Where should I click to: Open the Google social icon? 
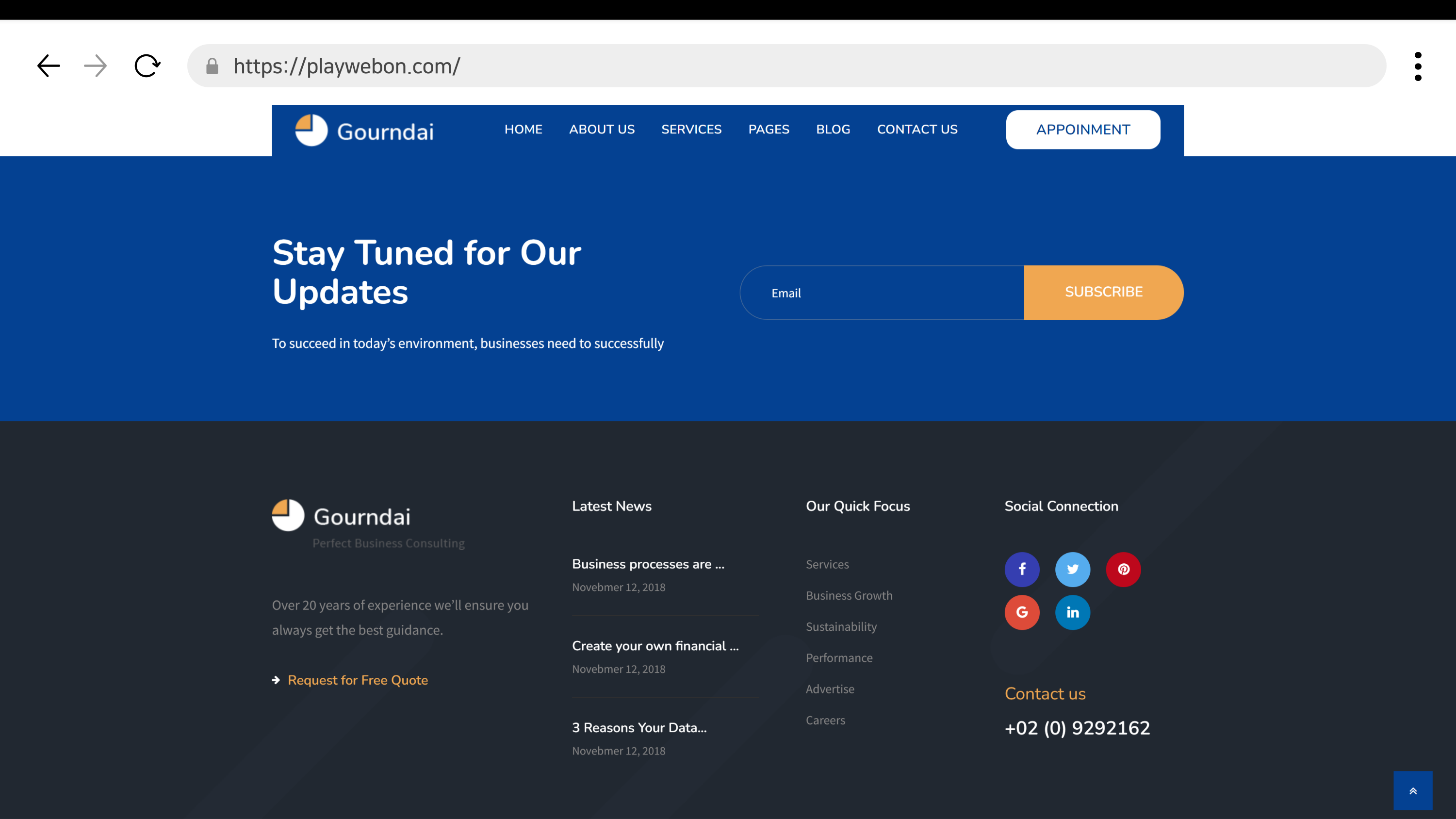click(x=1022, y=612)
